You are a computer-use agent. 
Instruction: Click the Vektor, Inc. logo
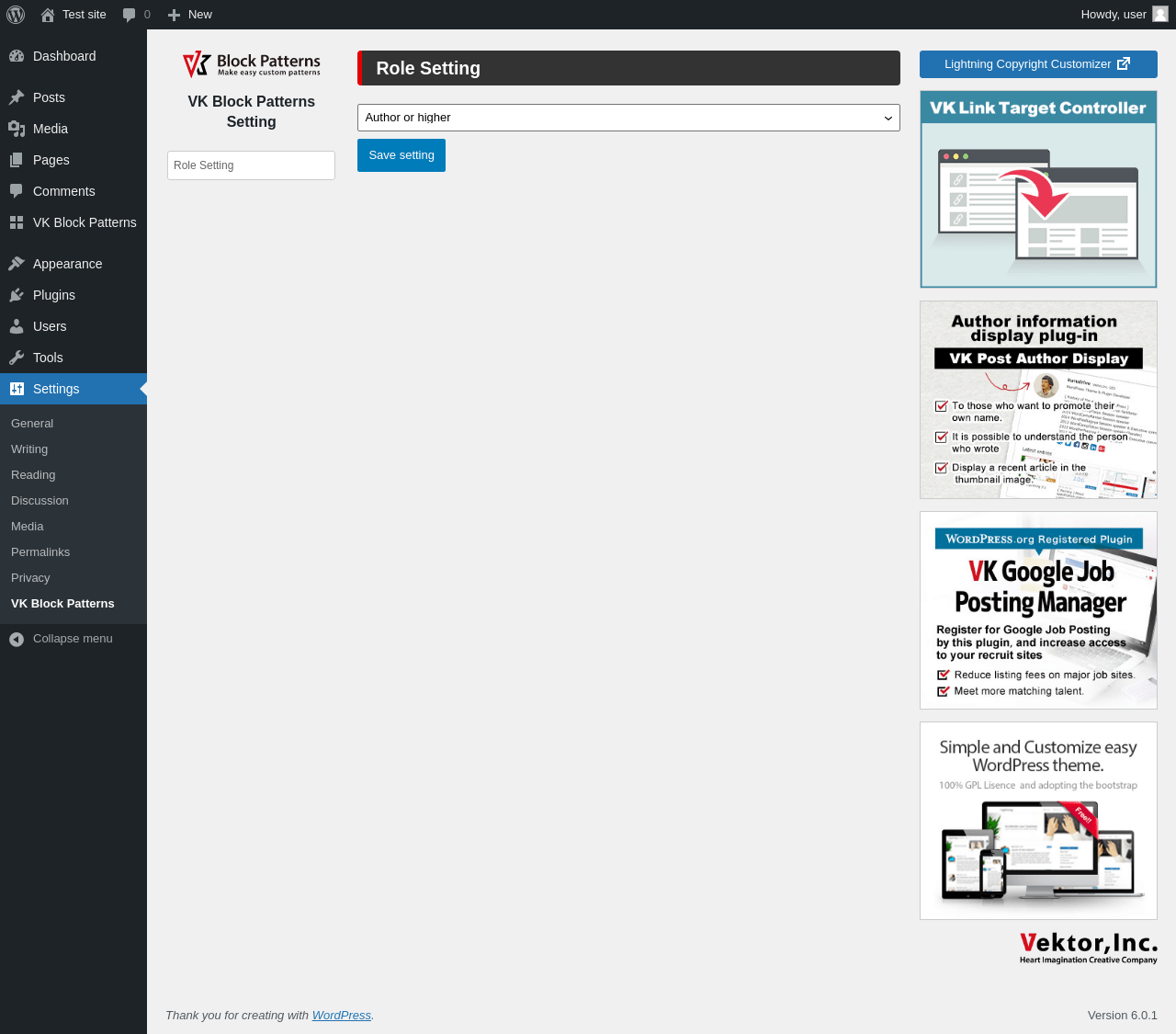pyautogui.click(x=1089, y=948)
